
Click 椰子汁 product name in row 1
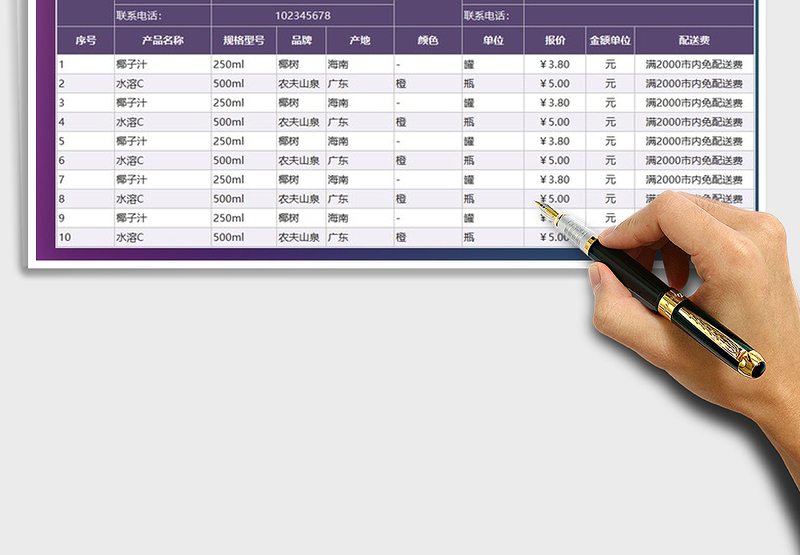pyautogui.click(x=130, y=64)
